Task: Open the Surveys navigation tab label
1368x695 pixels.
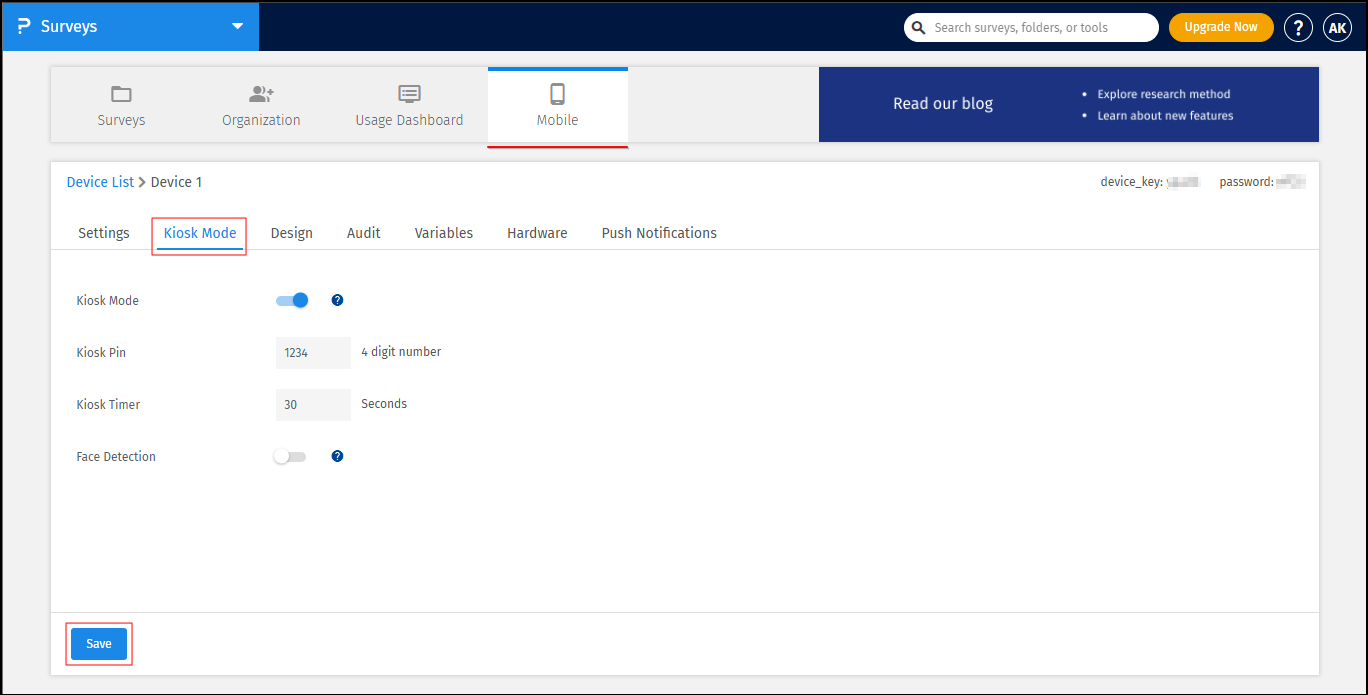Action: click(121, 120)
